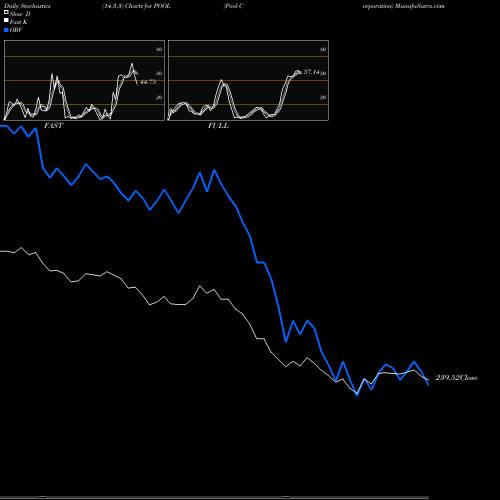The image size is (500, 500).
Task: Click the 44.75 value in FAST chart
Action: click(148, 82)
